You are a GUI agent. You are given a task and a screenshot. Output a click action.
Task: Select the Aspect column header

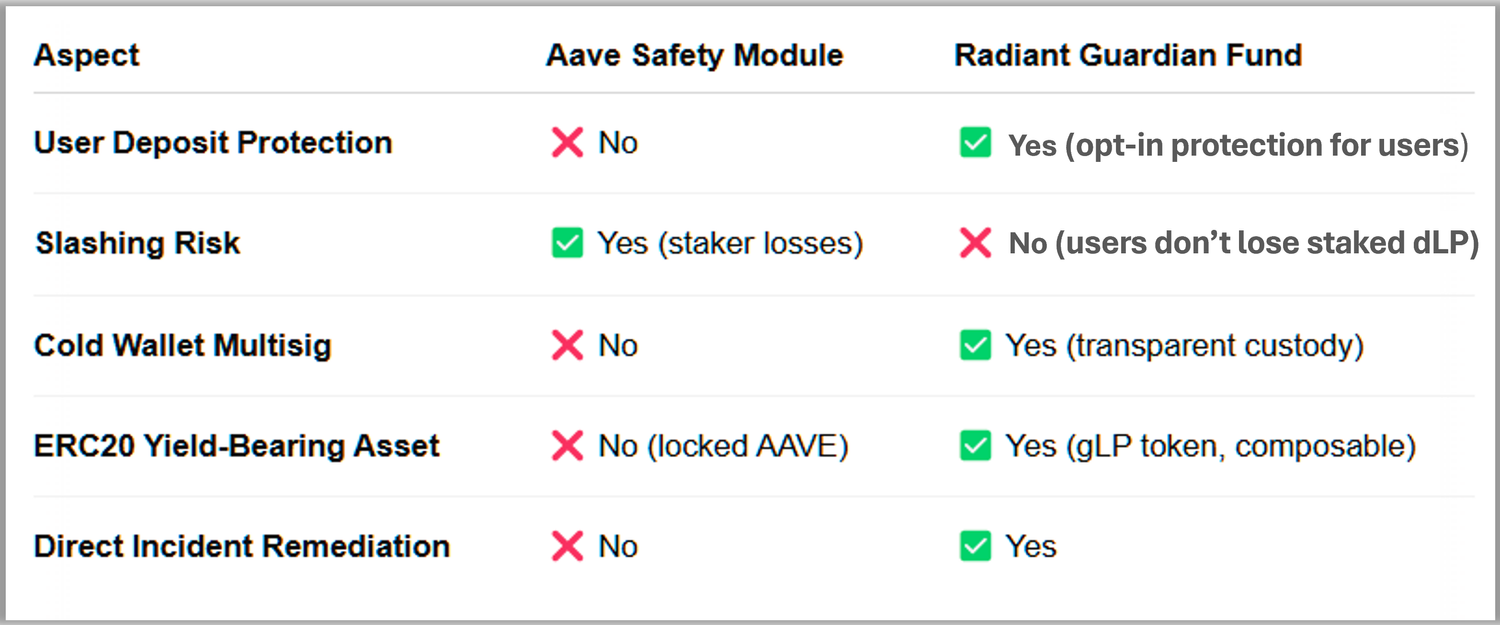click(x=86, y=55)
